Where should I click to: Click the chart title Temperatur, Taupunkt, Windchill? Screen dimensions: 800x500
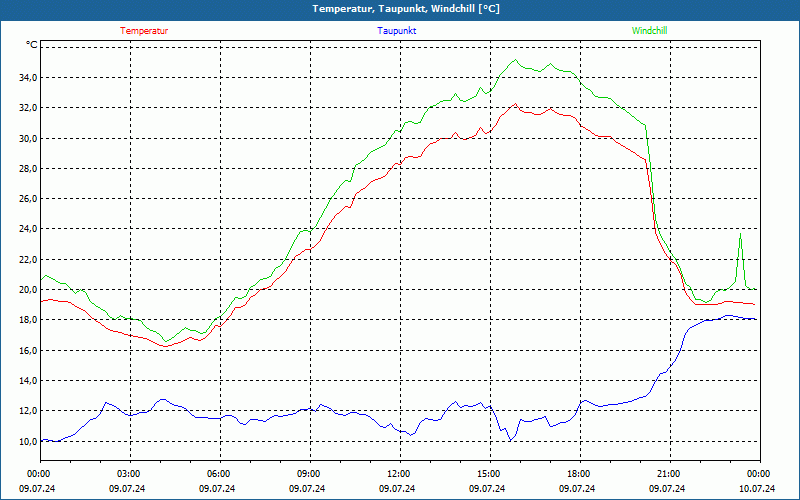point(406,9)
